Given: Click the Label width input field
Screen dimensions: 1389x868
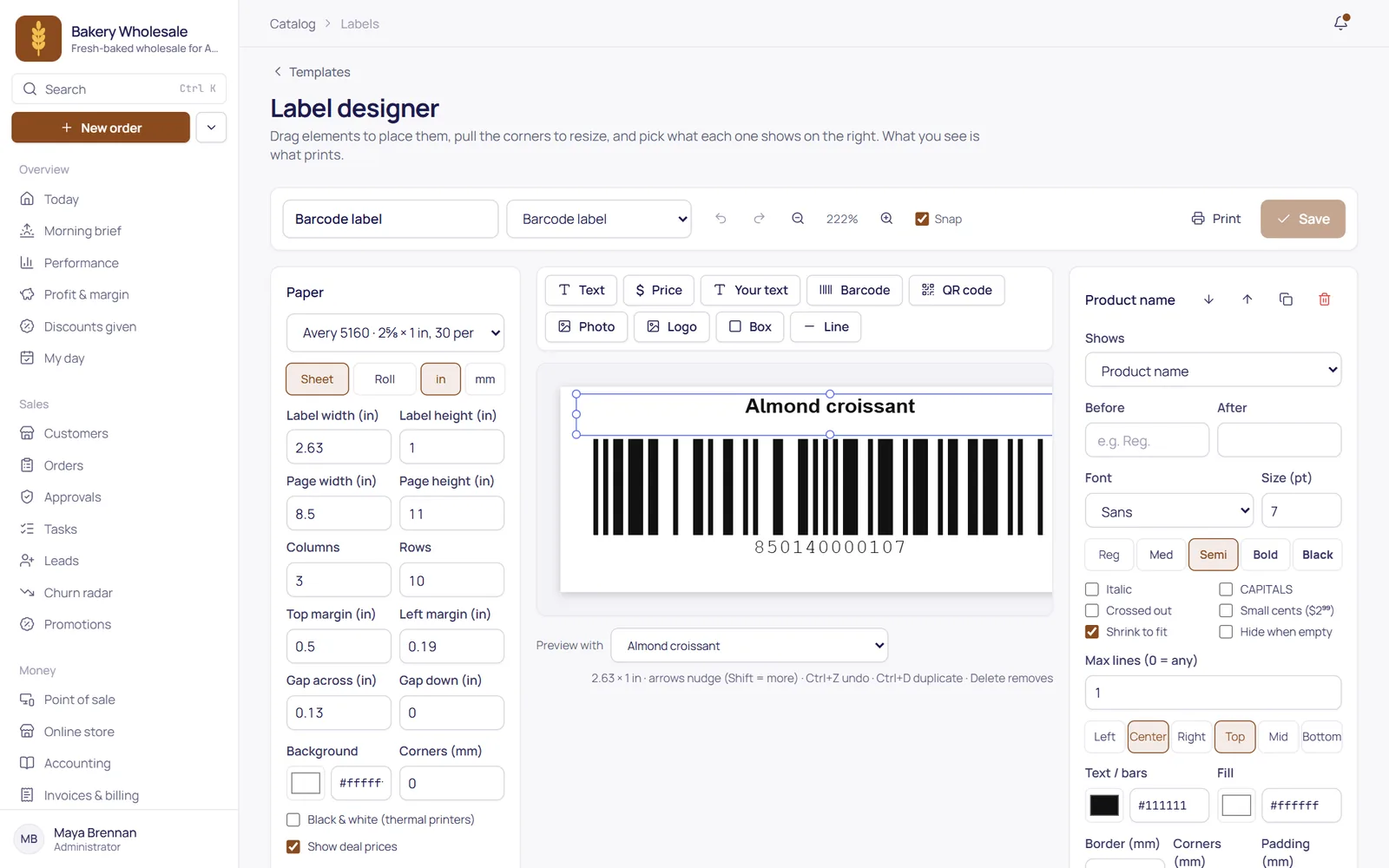Looking at the screenshot, I should (339, 447).
